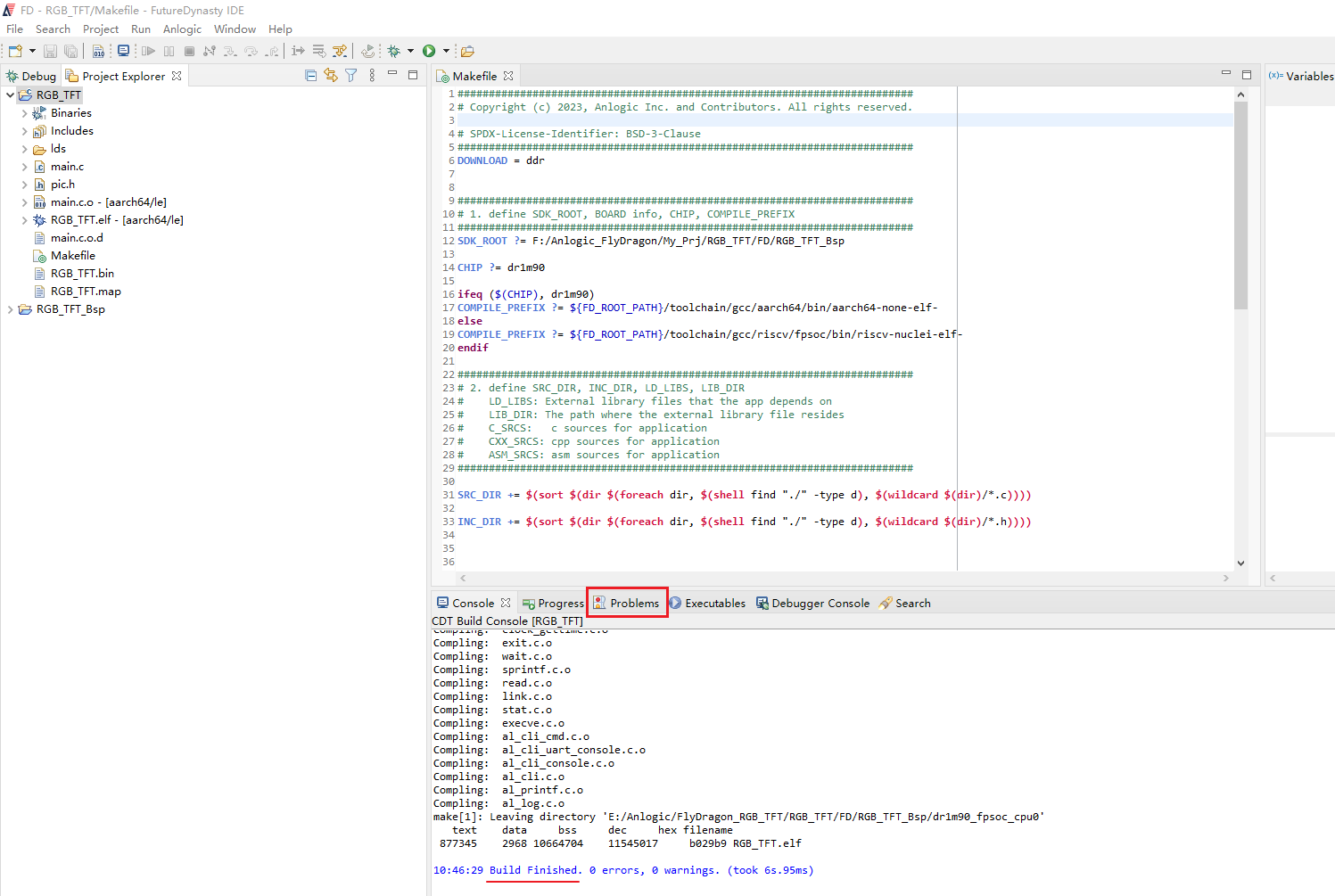Switch to the Debugger Console tab
Screen dimensions: 1335x896
click(x=813, y=604)
